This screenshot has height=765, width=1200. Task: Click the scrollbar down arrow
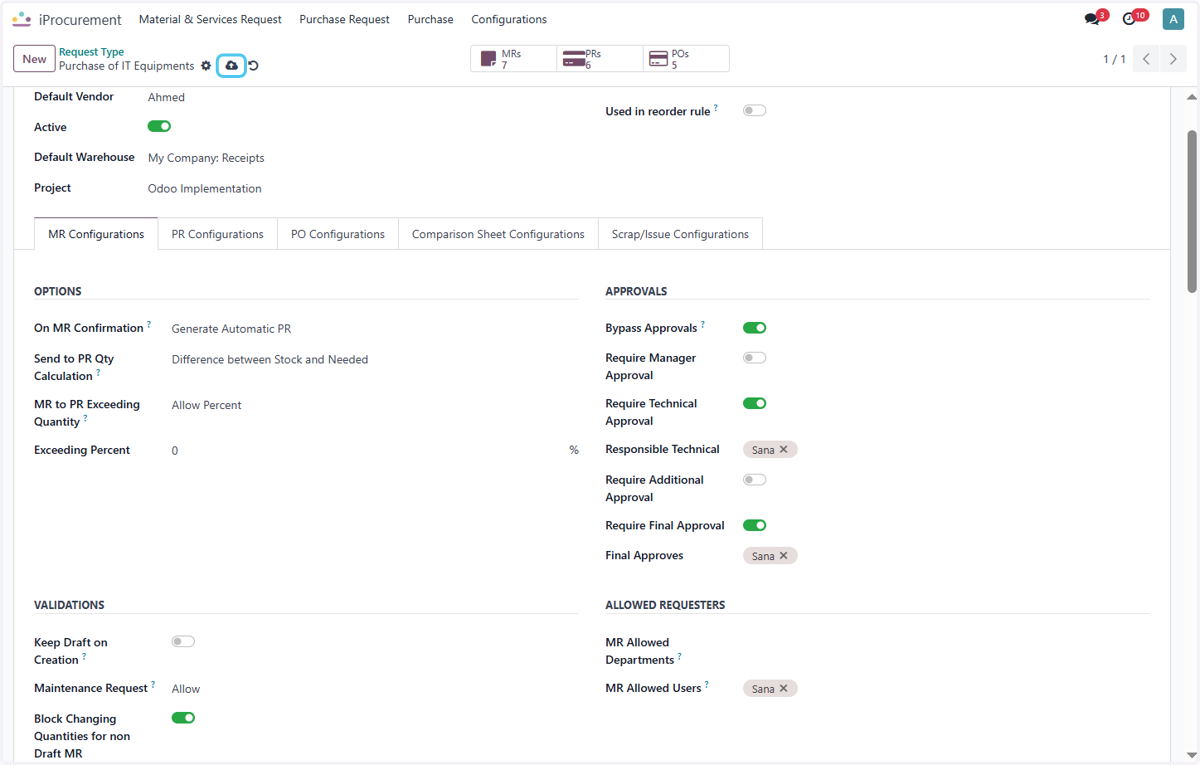tap(1192, 755)
